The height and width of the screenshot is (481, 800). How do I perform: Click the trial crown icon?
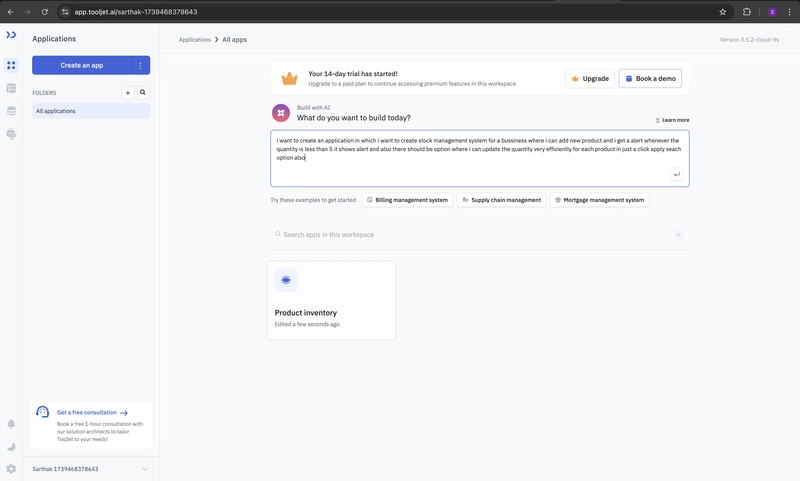click(289, 79)
